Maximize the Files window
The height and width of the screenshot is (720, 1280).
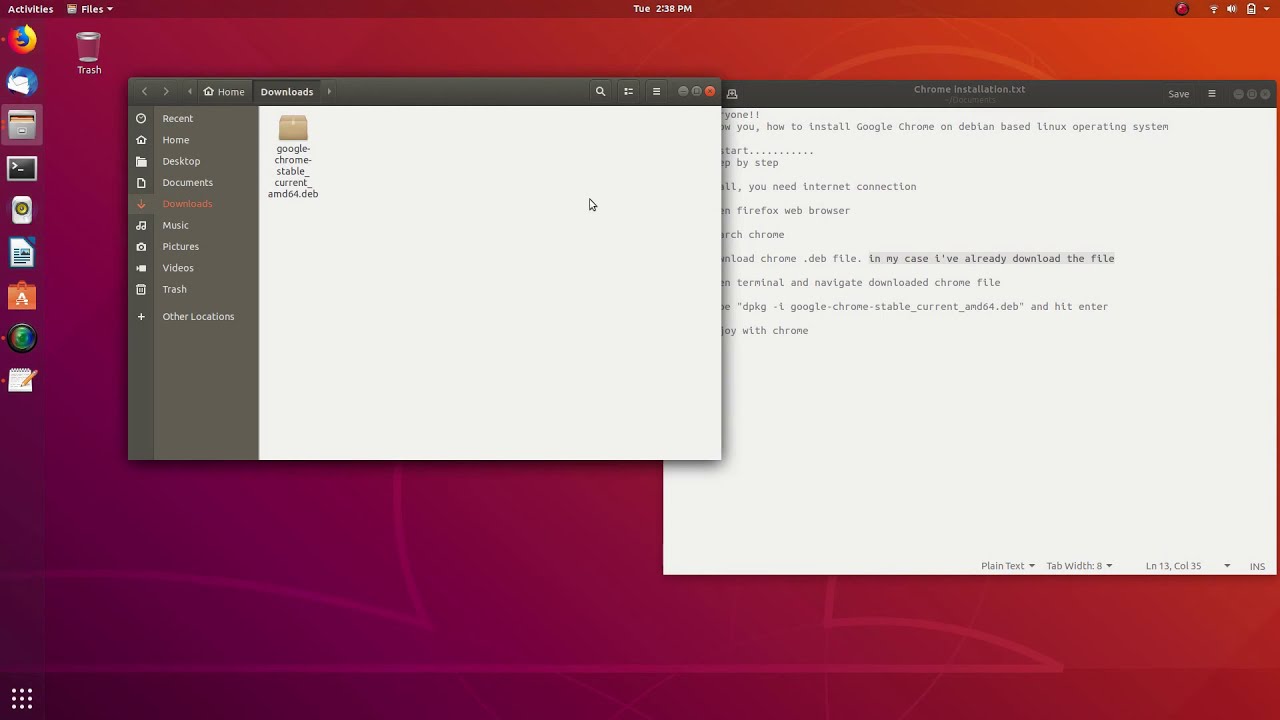coord(696,91)
